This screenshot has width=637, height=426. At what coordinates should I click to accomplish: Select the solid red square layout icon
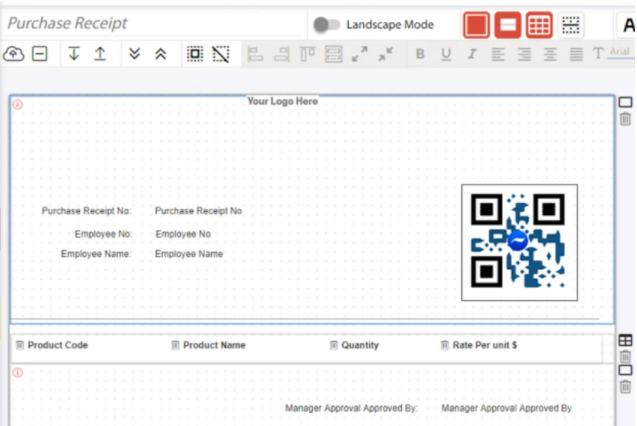(476, 25)
